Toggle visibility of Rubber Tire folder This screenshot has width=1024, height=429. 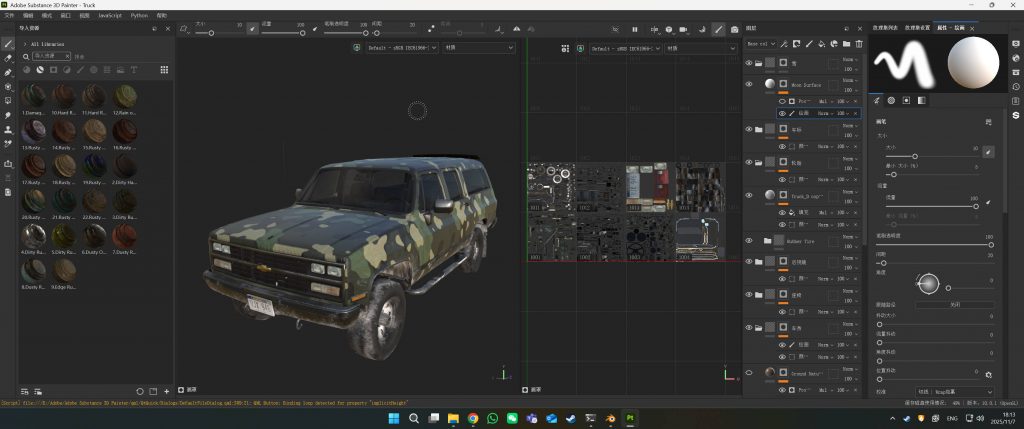click(749, 240)
